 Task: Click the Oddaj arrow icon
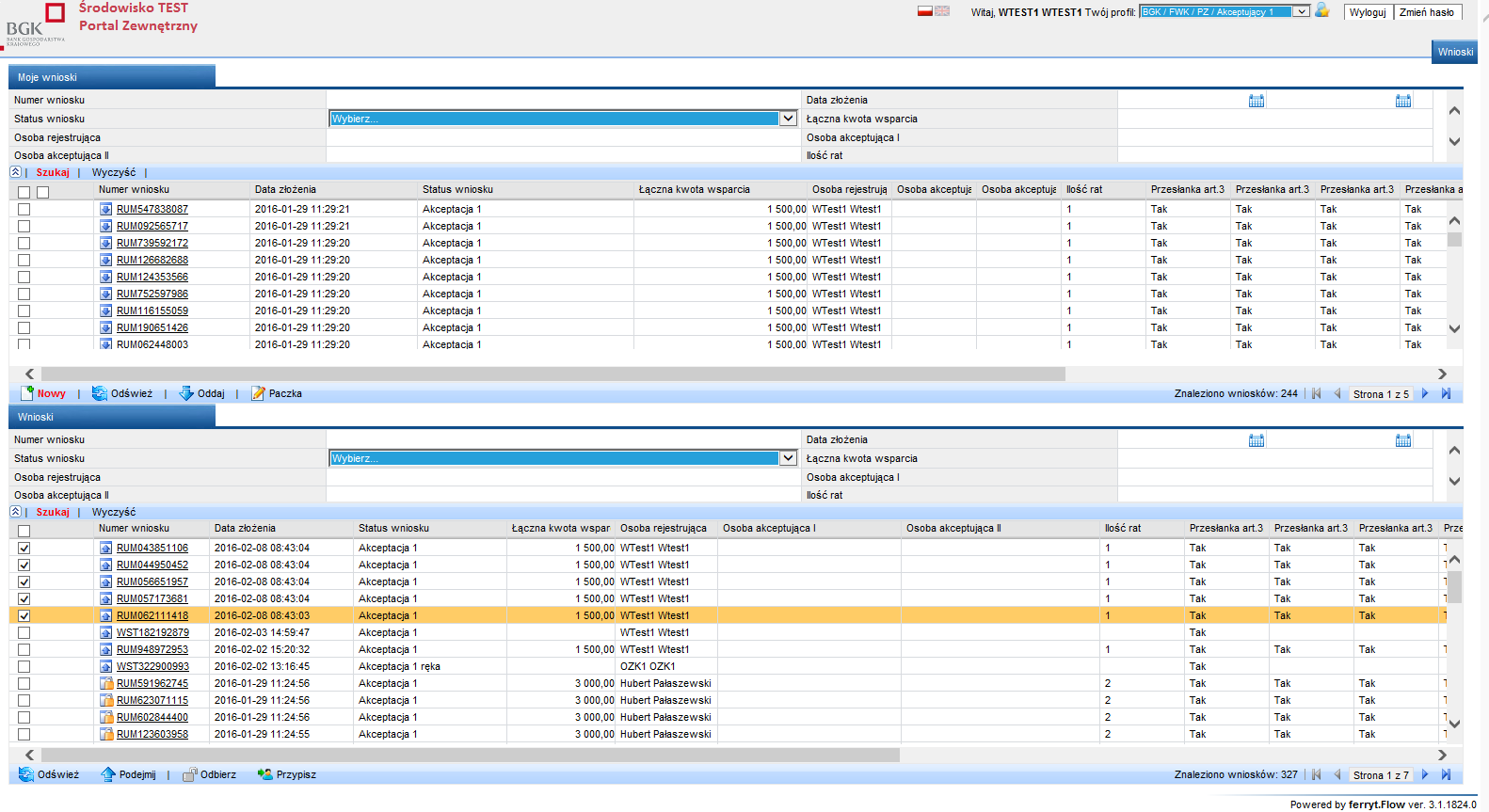pyautogui.click(x=186, y=393)
